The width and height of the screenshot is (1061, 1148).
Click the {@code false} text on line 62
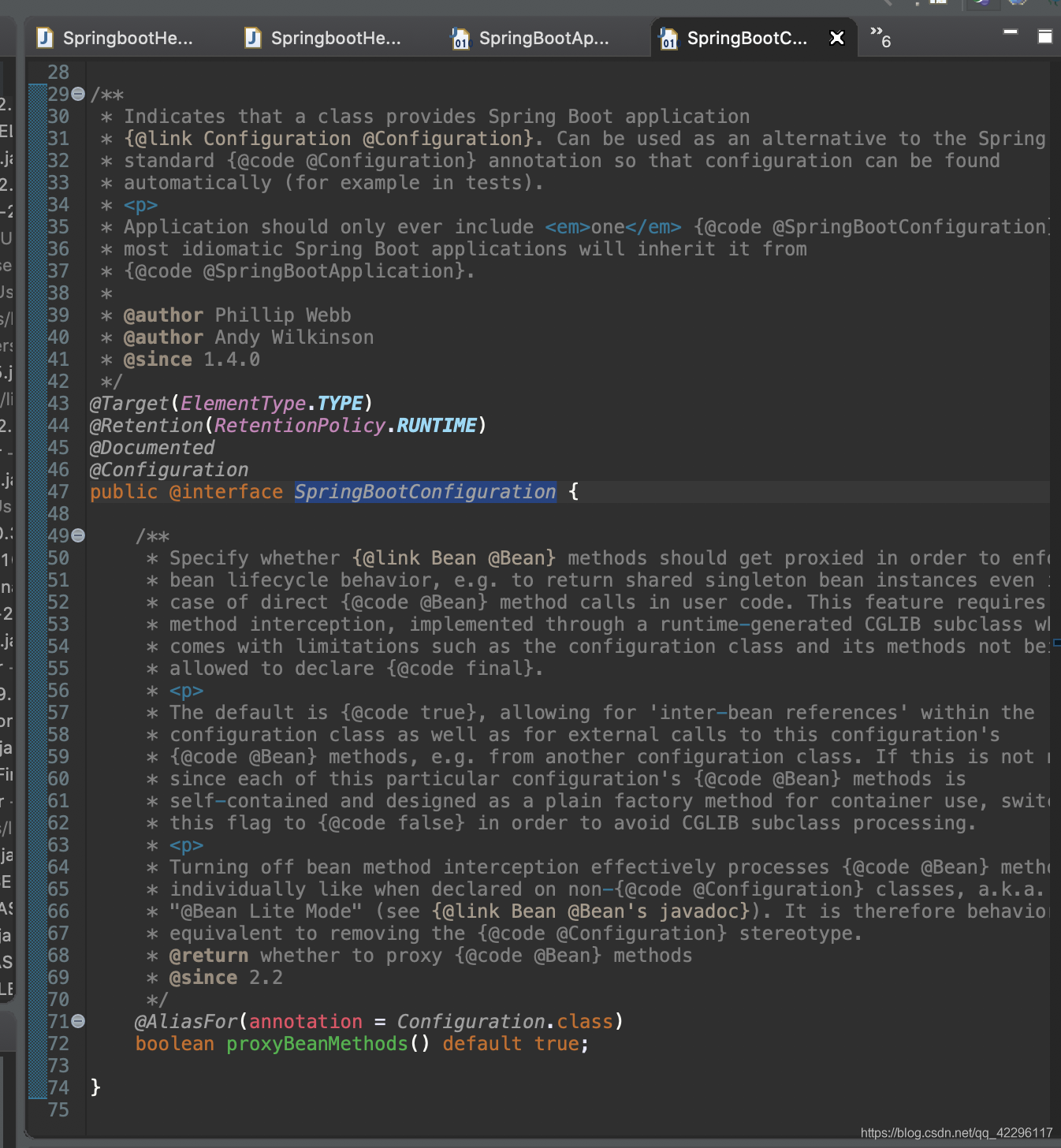[x=392, y=823]
